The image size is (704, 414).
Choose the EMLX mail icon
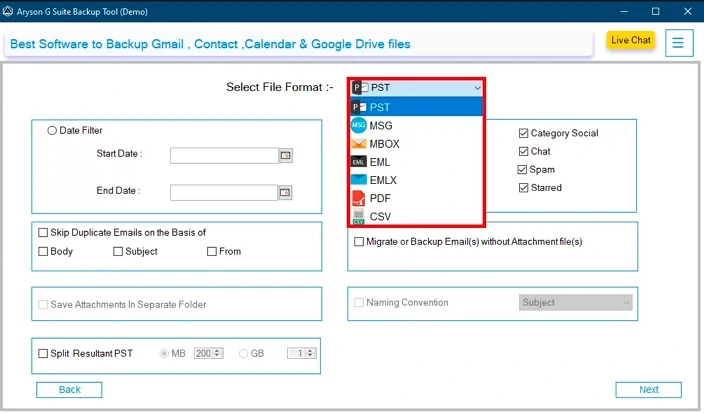359,180
